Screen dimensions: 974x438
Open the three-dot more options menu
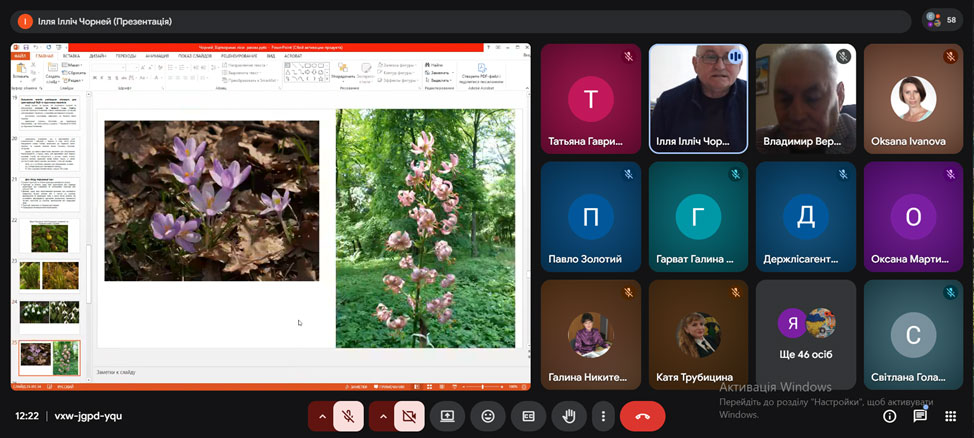tap(602, 415)
